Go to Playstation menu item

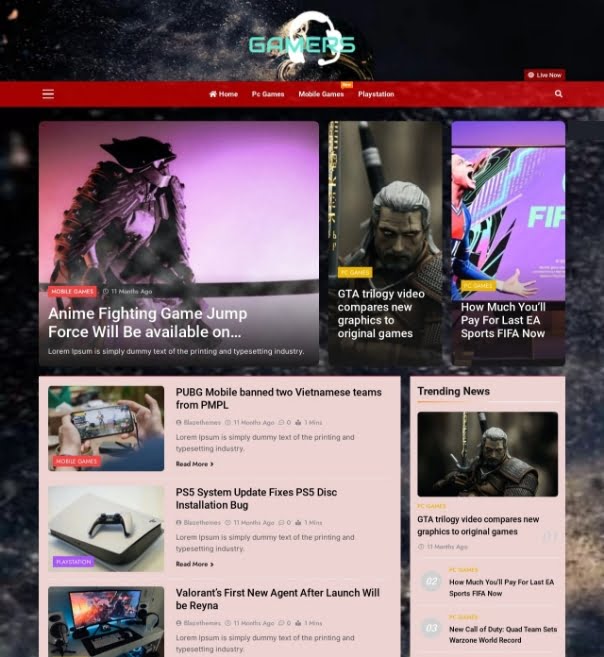(376, 94)
